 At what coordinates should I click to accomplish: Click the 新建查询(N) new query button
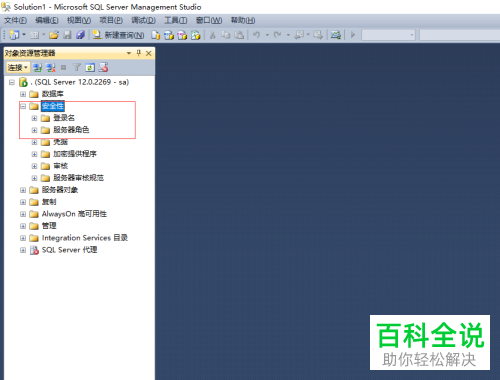point(118,35)
